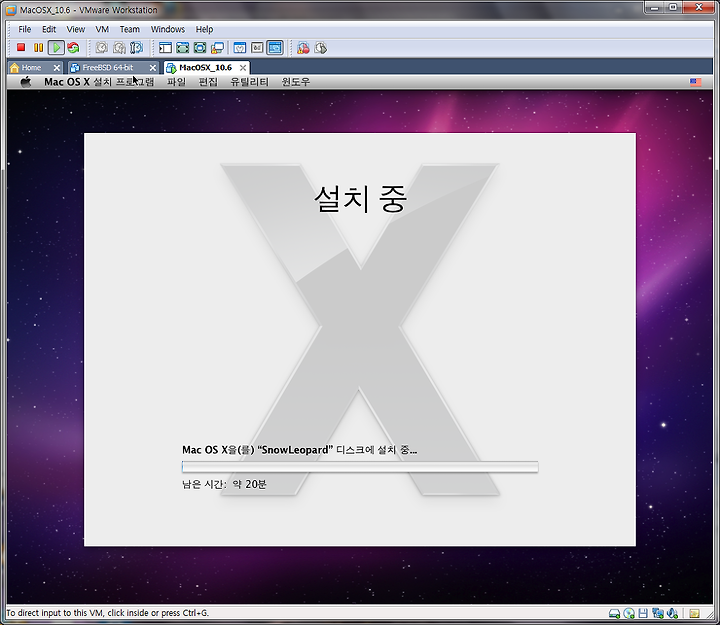Open the Apple menu in guest

tap(26, 82)
